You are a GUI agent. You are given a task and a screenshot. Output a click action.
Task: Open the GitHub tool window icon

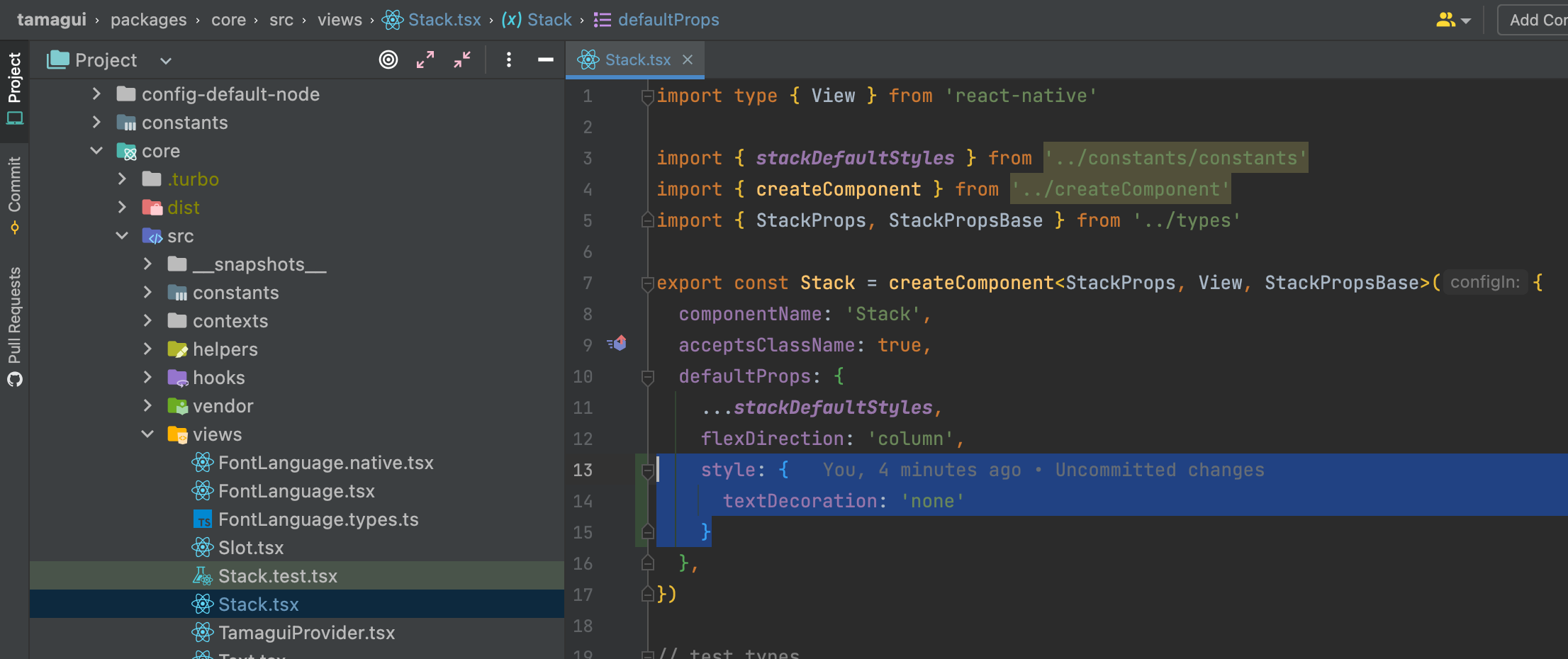pyautogui.click(x=15, y=379)
